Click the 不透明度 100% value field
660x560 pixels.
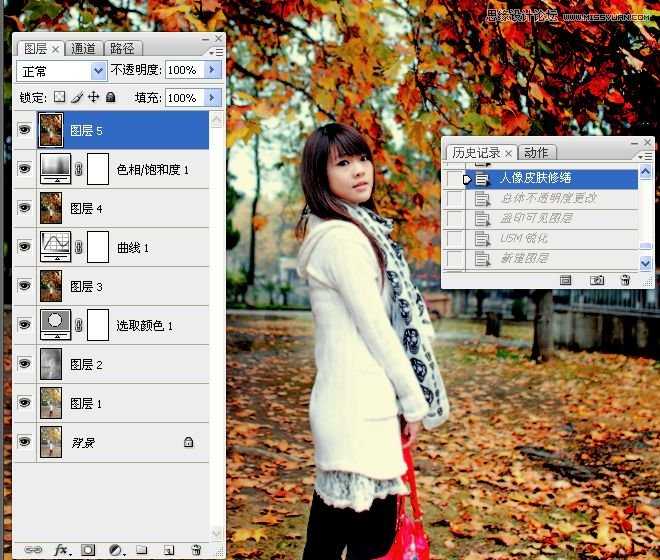tap(185, 69)
